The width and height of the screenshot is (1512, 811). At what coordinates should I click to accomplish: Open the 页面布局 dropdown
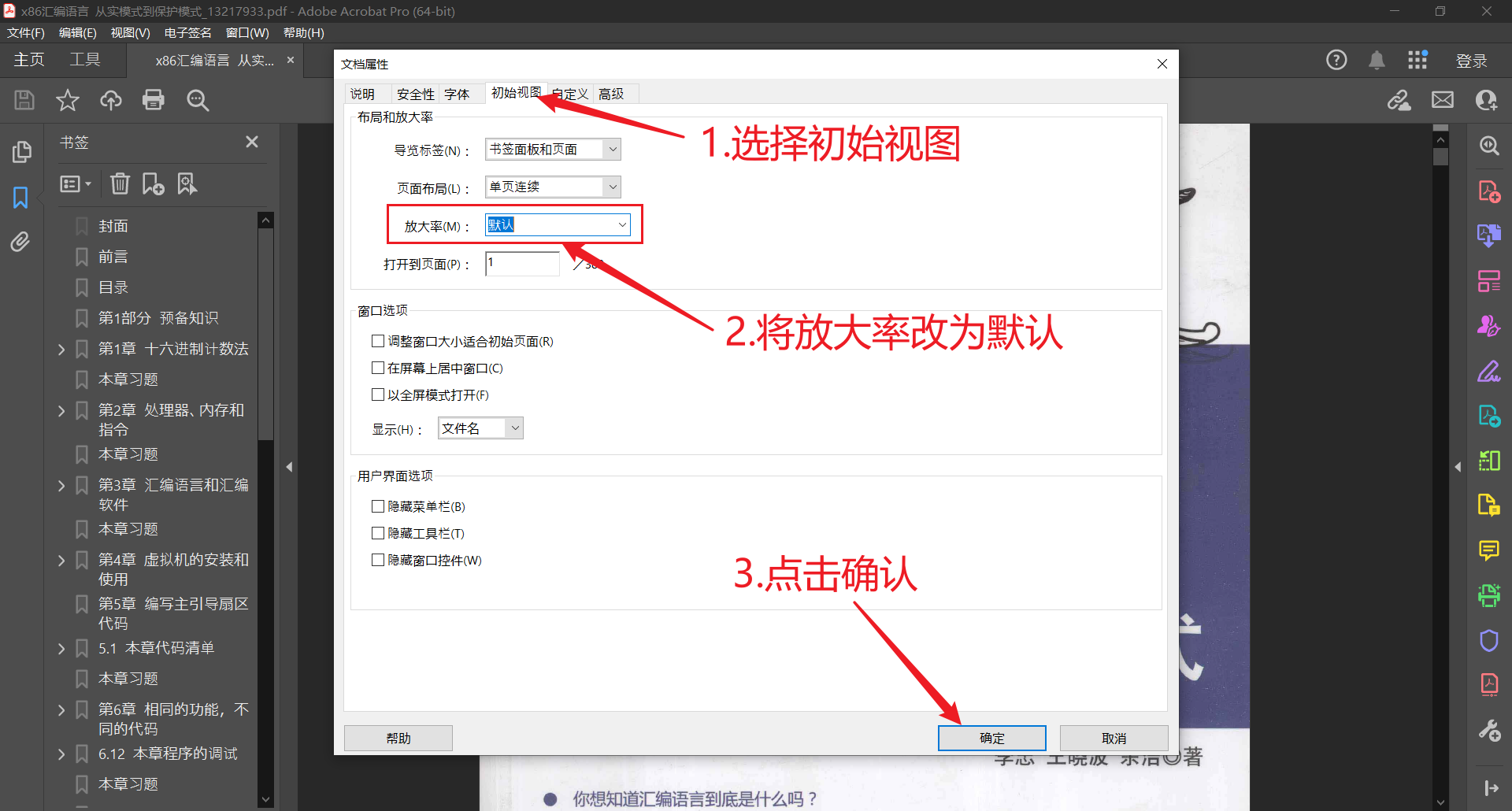612,187
